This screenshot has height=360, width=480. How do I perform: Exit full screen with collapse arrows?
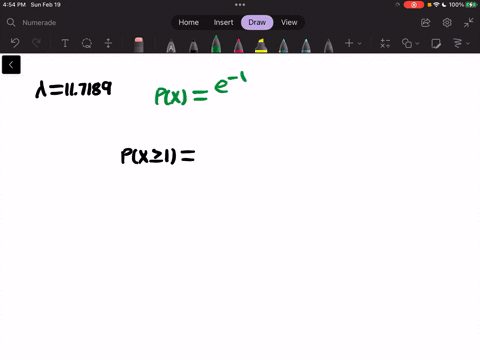(x=468, y=23)
